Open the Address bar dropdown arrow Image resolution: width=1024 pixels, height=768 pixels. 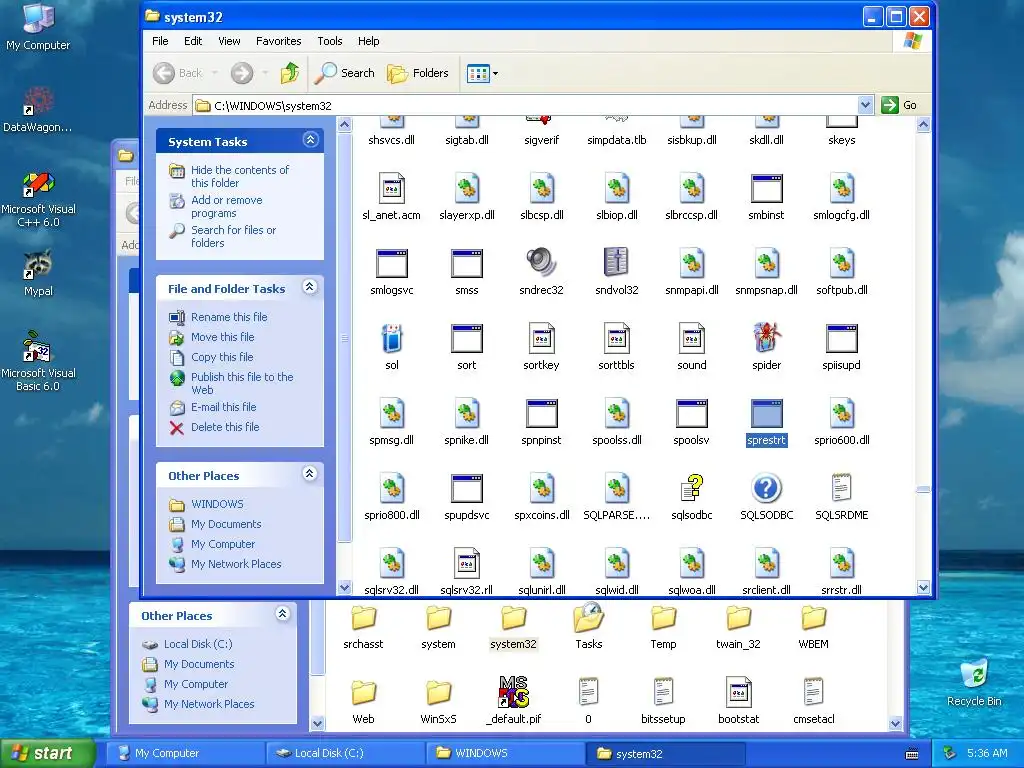[x=865, y=105]
